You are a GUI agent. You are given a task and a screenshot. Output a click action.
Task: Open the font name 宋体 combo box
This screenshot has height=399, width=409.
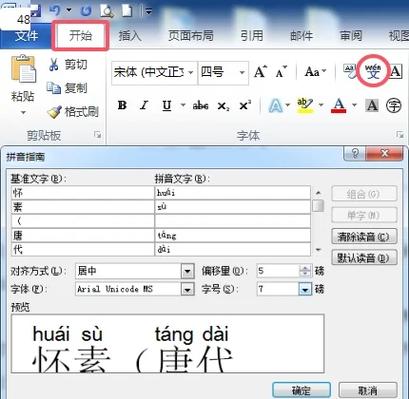click(x=154, y=72)
